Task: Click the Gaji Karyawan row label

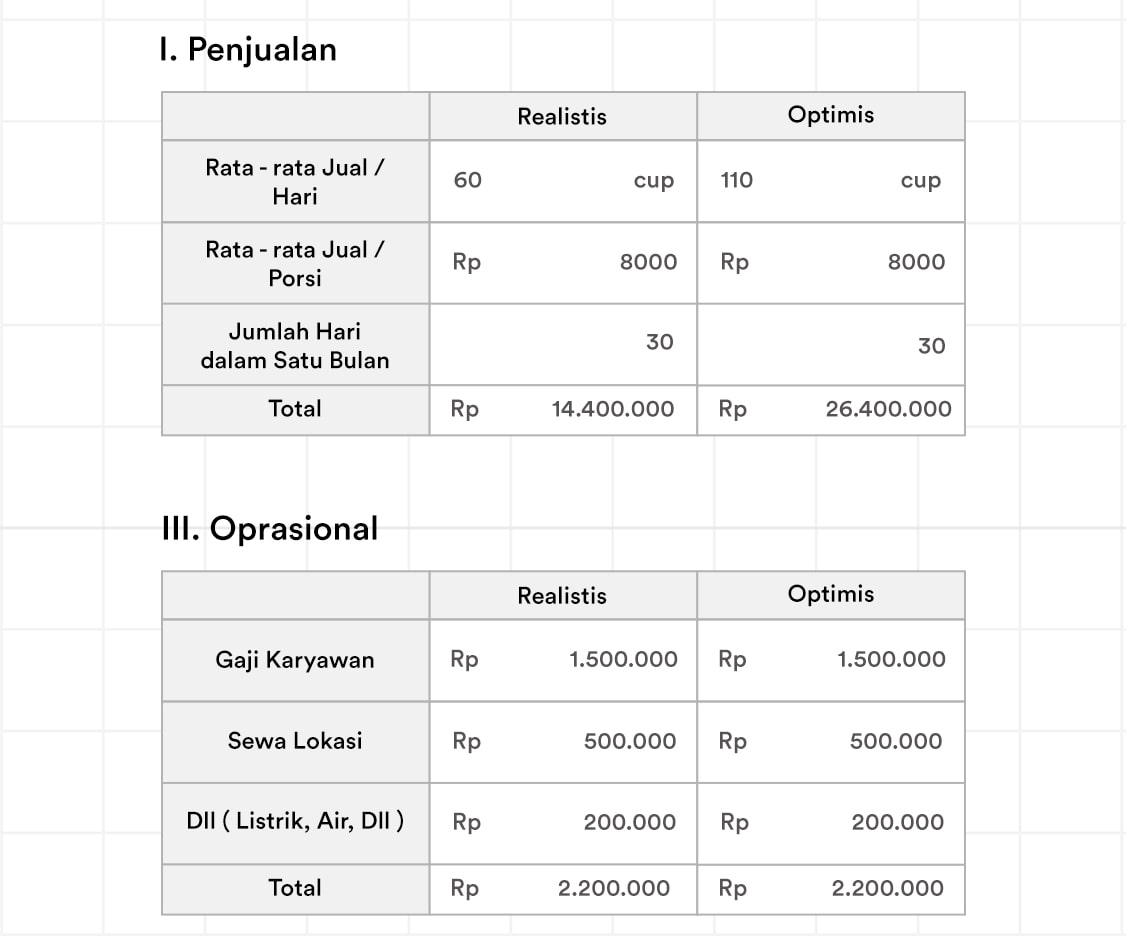Action: 295,660
